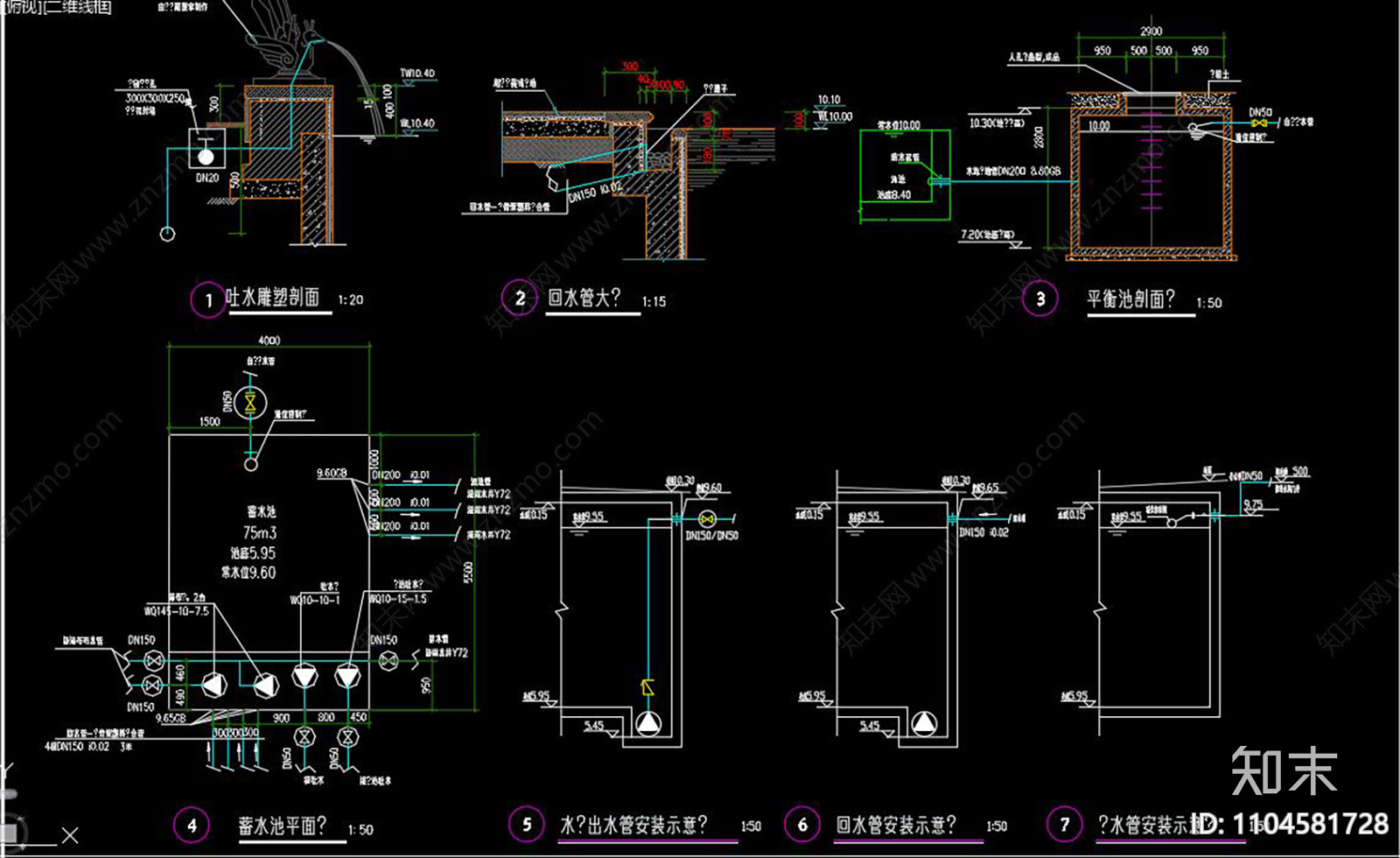The height and width of the screenshot is (858, 1400).
Task: Select the pump symbol in detail 6 section
Action: [924, 723]
